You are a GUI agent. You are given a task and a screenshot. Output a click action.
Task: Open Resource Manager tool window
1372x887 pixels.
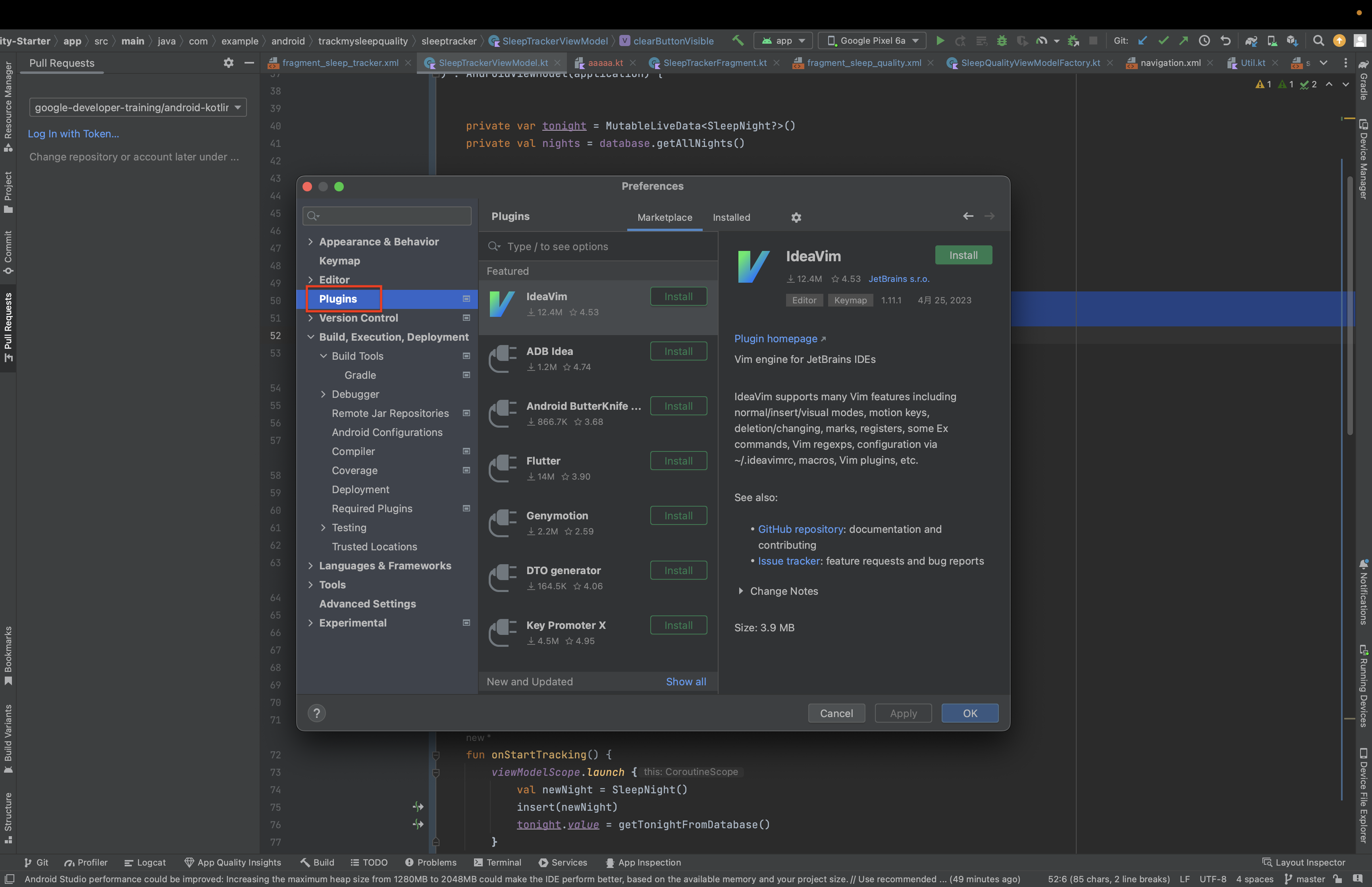click(8, 106)
